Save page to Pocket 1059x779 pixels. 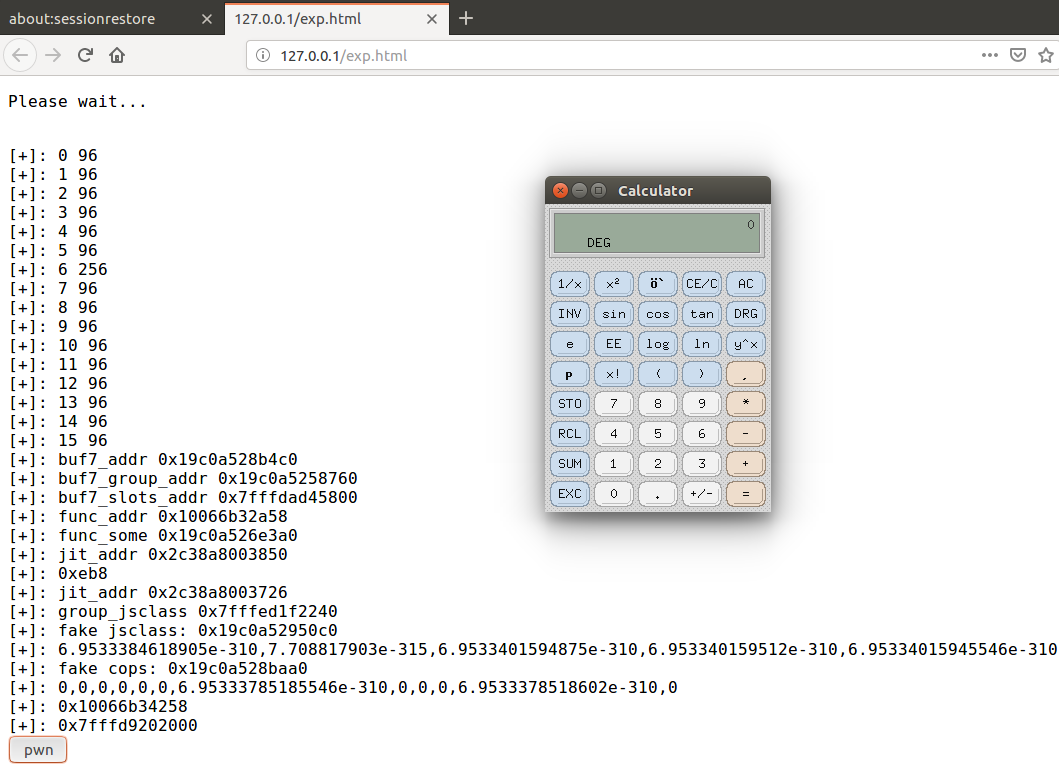(x=1018, y=55)
